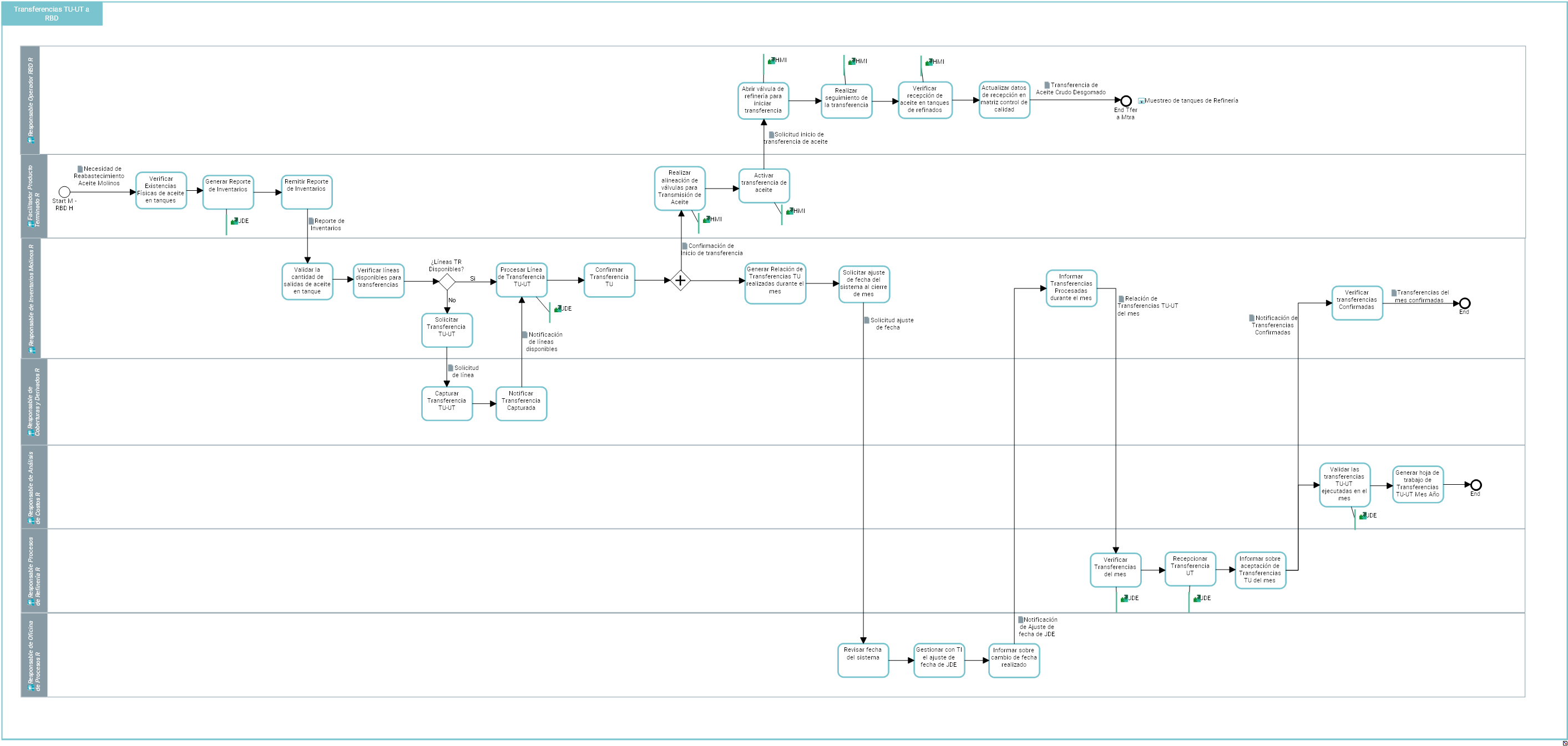Select the Revisar fecha del sistema task

(863, 660)
